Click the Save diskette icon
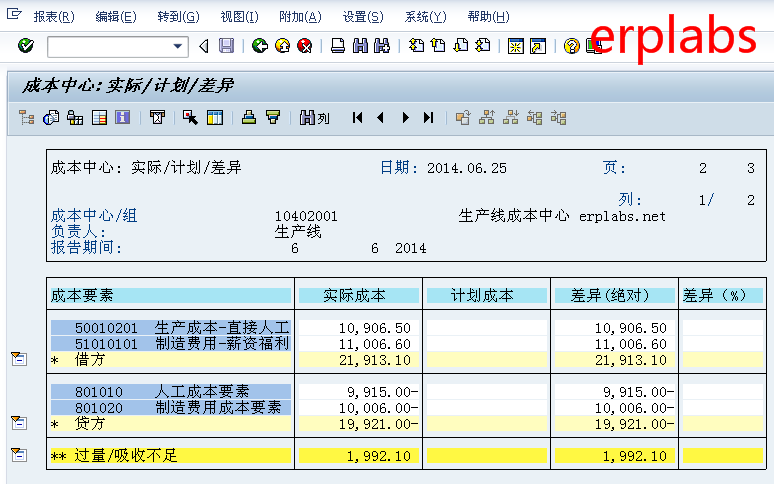This screenshot has width=774, height=484. pos(227,46)
